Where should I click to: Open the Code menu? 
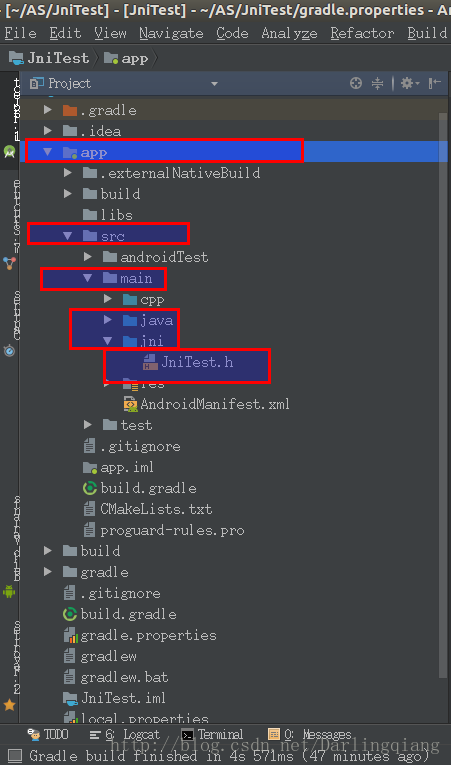232,33
